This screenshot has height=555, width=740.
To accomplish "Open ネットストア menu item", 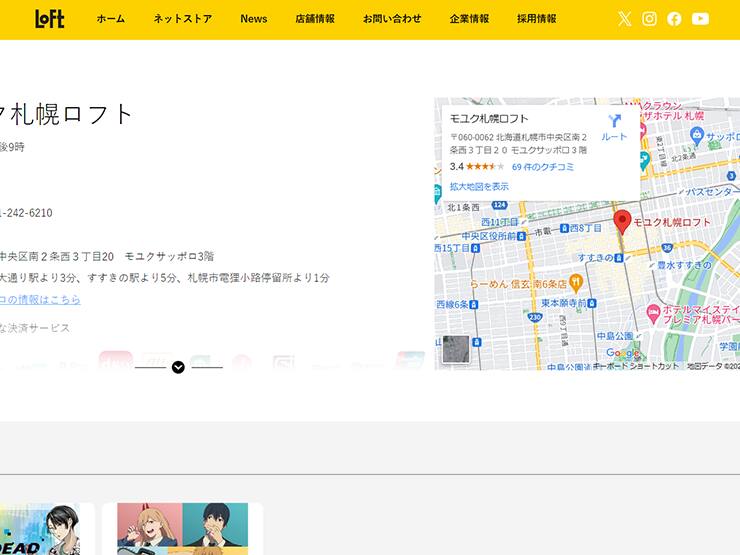I will 183,19.
